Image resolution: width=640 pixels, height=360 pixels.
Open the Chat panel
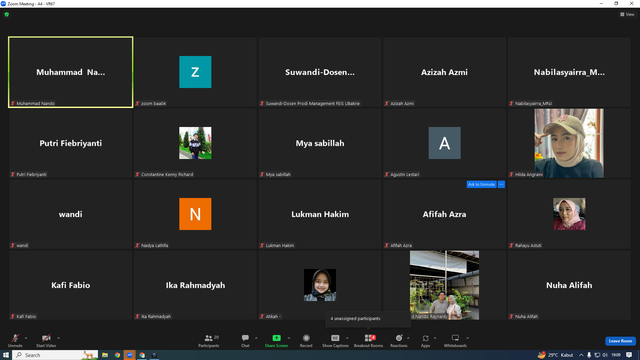245,340
